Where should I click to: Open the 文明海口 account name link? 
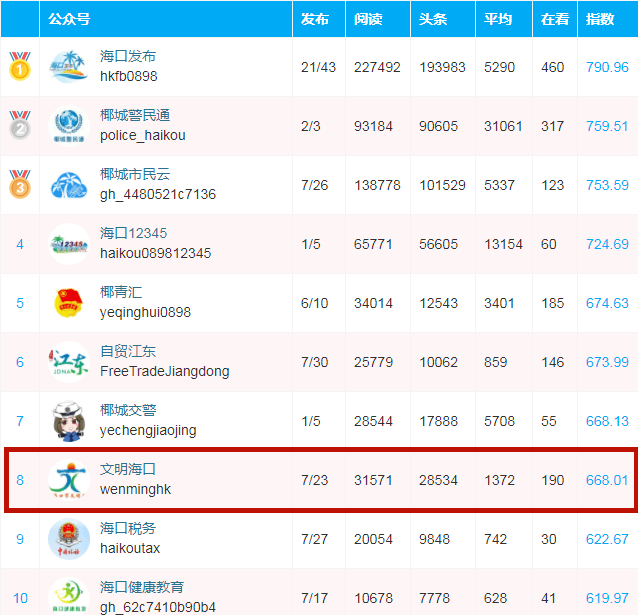tap(128, 469)
